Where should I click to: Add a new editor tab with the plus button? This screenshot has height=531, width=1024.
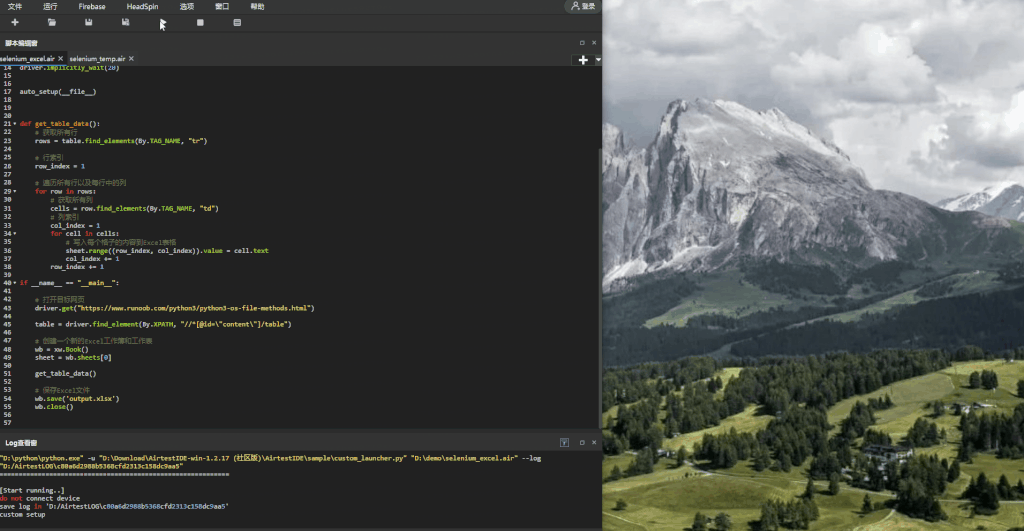pyautogui.click(x=583, y=59)
